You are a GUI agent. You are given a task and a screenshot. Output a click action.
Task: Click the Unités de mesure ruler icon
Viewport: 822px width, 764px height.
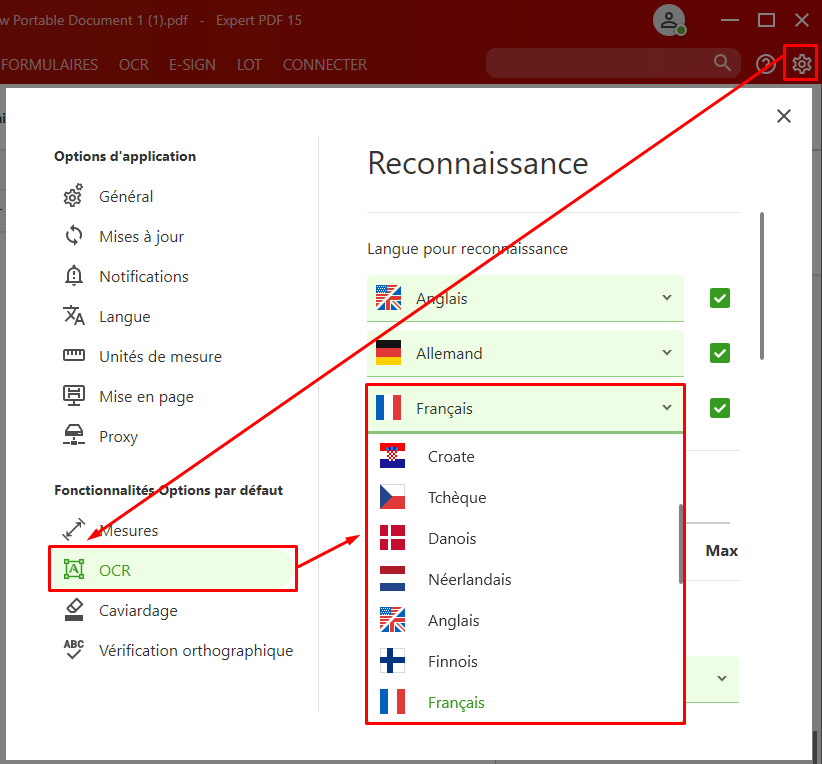(74, 356)
